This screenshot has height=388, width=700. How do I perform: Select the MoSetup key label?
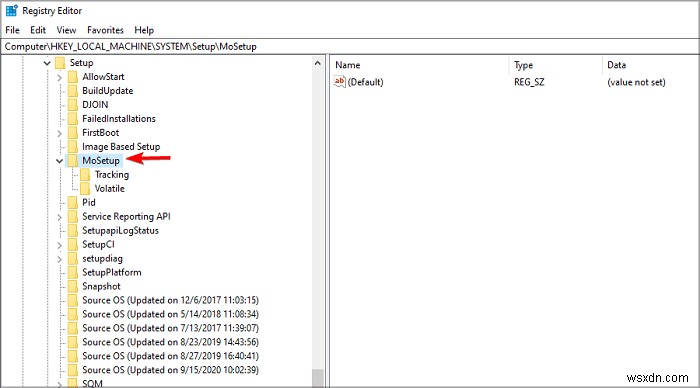coord(101,161)
